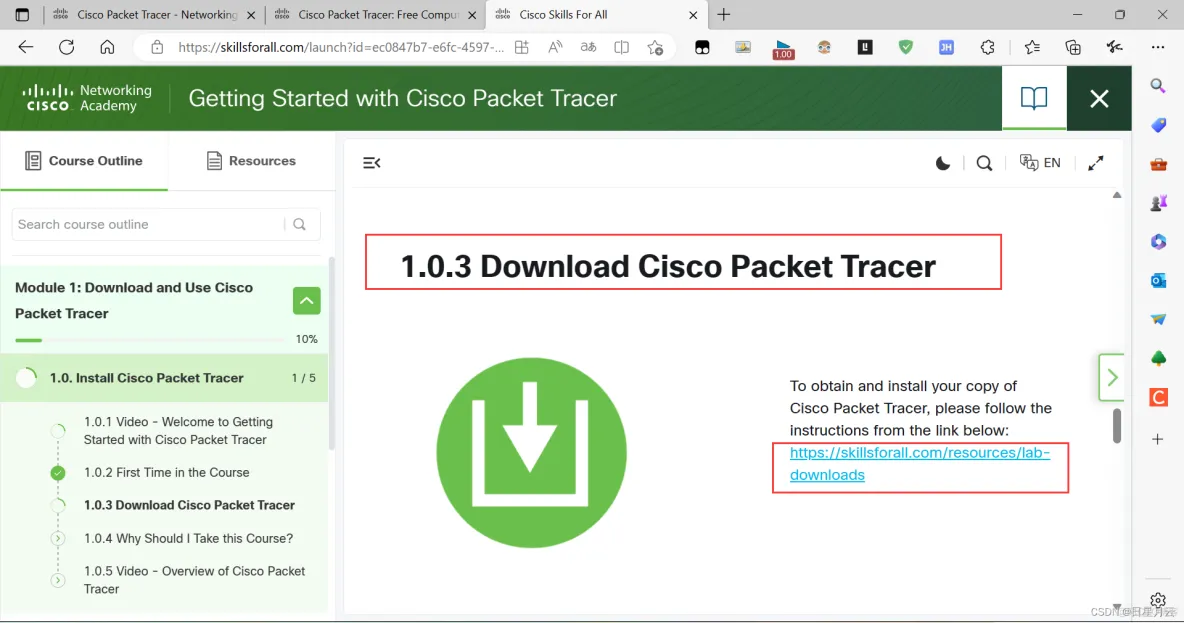Open the browser extensions puzzle icon
This screenshot has height=623, width=1184.
pyautogui.click(x=988, y=47)
